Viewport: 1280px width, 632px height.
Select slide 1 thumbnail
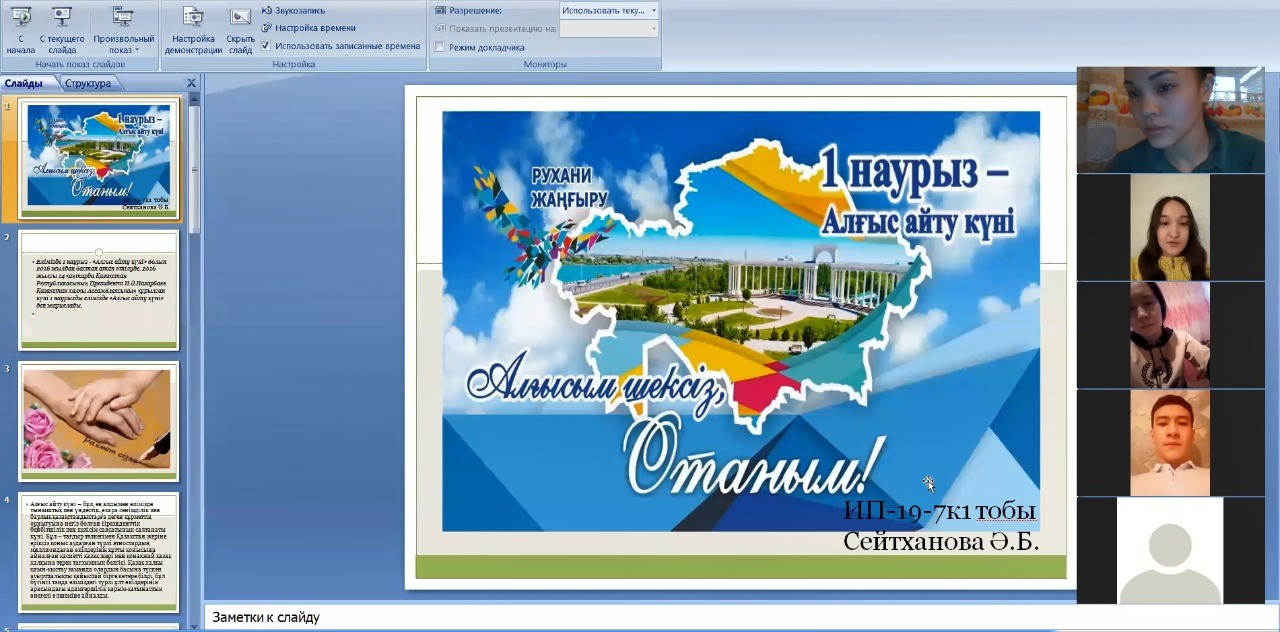[98, 159]
